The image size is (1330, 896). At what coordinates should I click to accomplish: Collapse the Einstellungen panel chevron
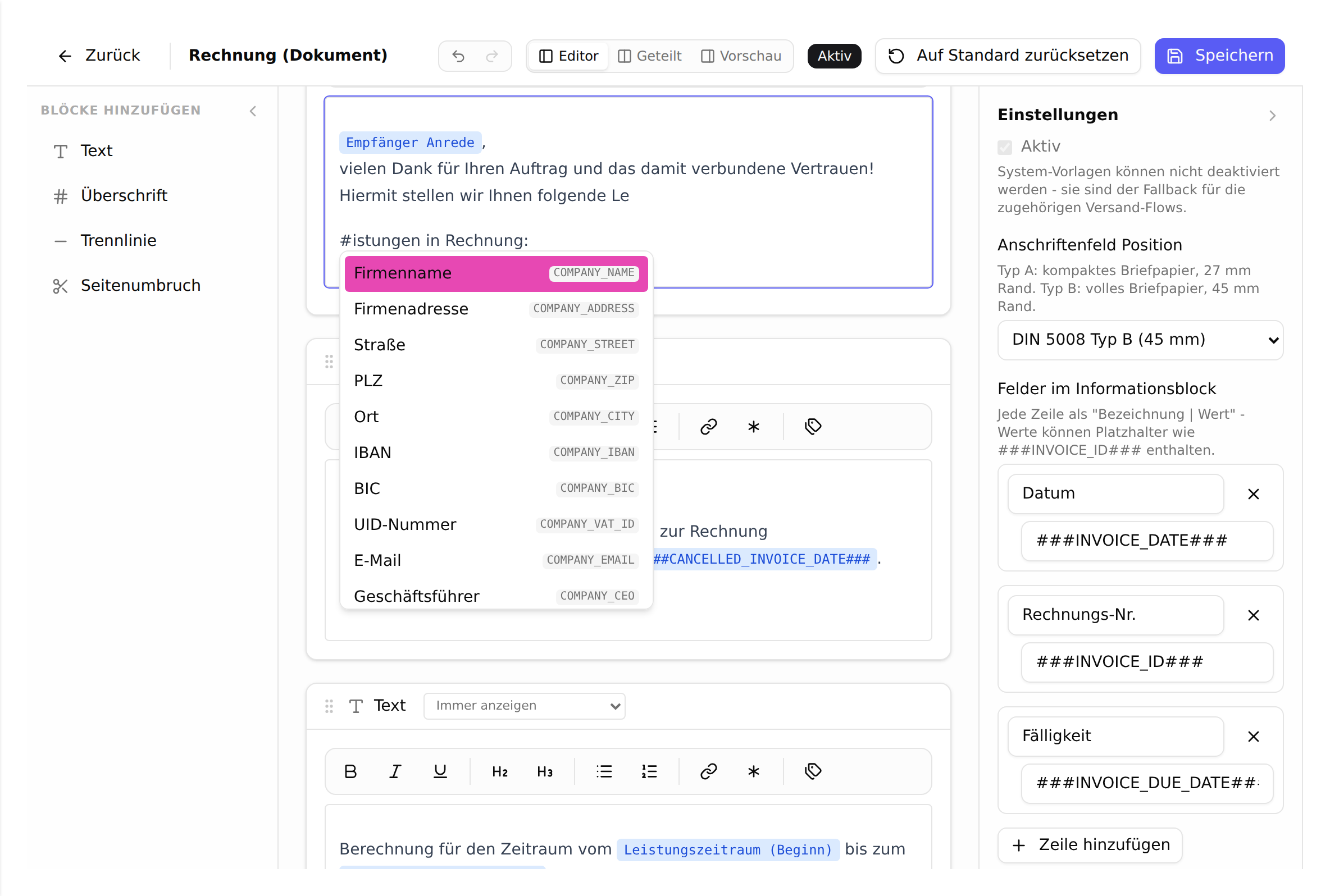click(x=1272, y=116)
